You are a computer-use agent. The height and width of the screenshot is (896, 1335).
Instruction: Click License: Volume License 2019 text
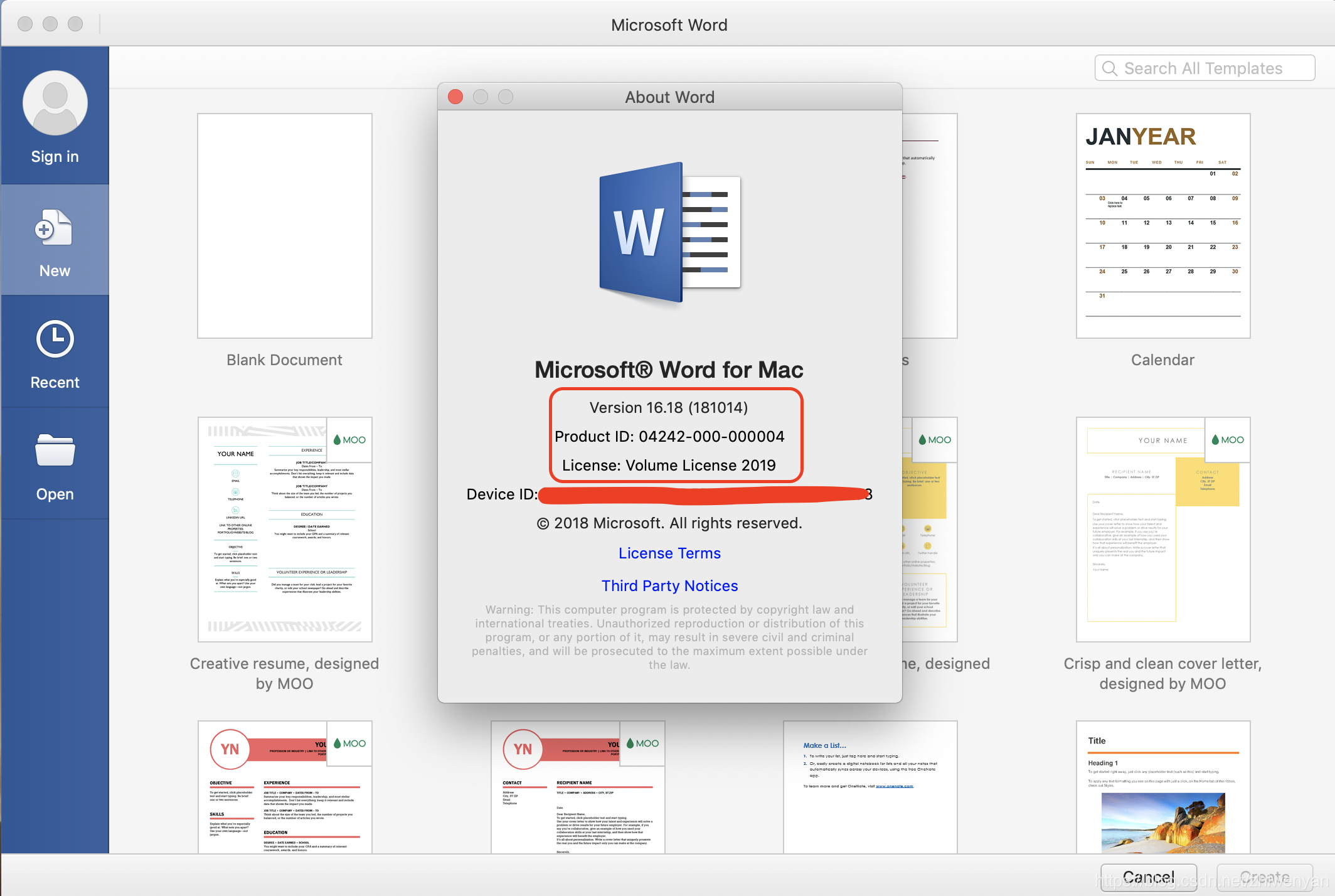[669, 466]
